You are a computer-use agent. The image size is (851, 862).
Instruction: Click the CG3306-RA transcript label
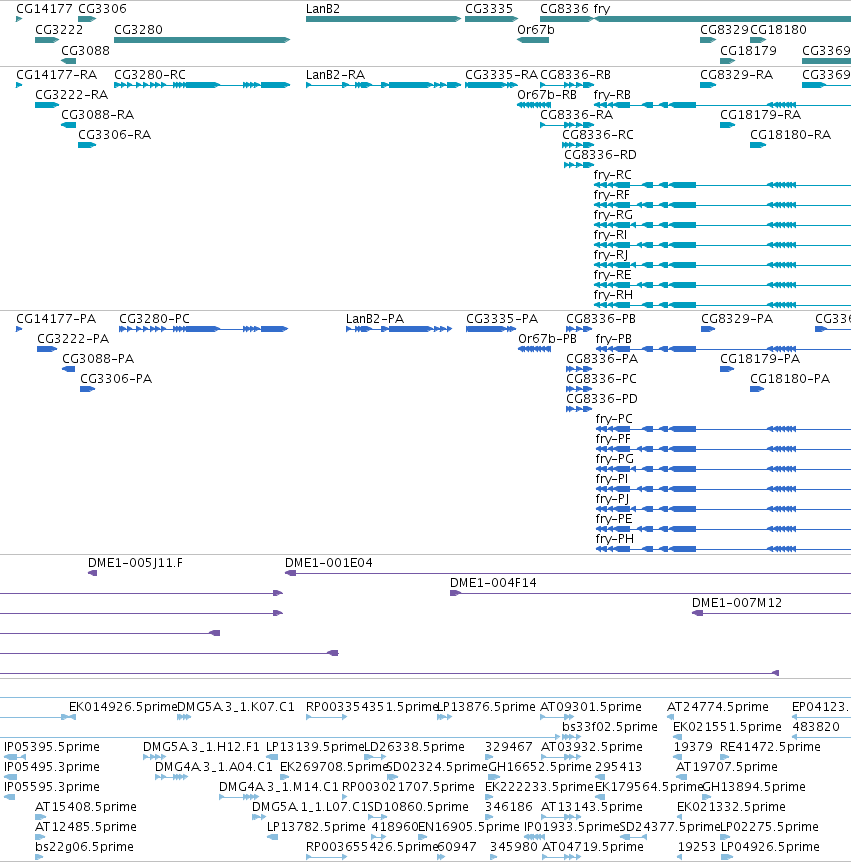tap(114, 135)
